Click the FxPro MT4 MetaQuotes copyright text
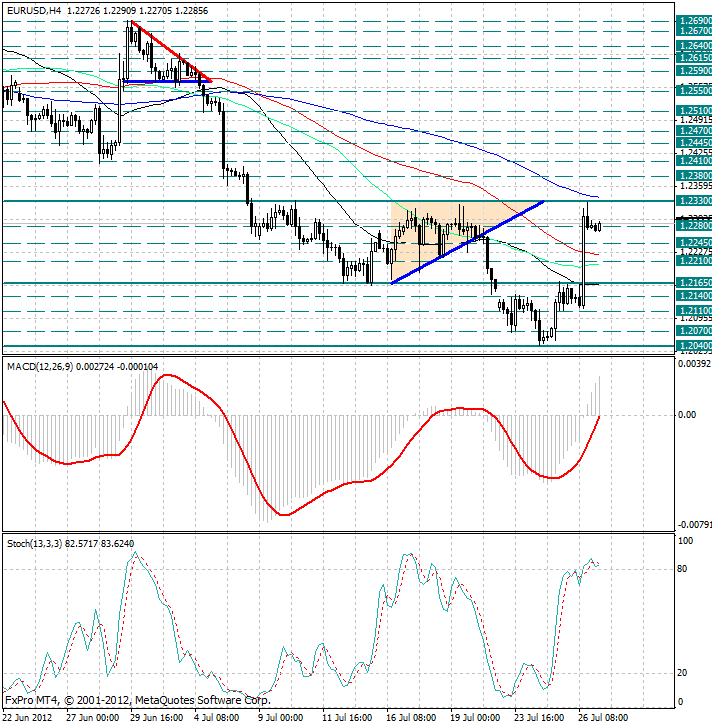The width and height of the screenshot is (712, 725). pyautogui.click(x=138, y=700)
